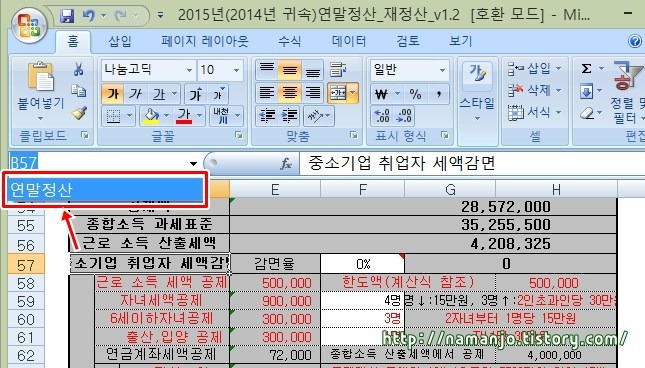
Task: Cut the selection with scissors icon
Action: point(79,69)
